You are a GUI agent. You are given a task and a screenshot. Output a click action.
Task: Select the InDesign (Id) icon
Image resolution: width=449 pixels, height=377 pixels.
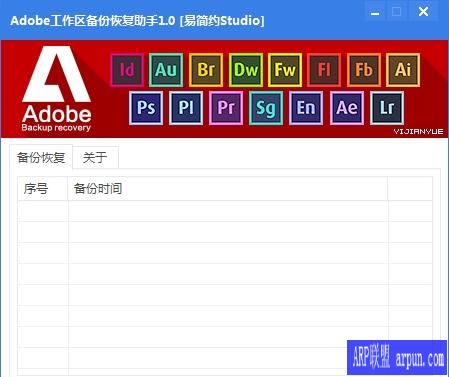click(127, 70)
